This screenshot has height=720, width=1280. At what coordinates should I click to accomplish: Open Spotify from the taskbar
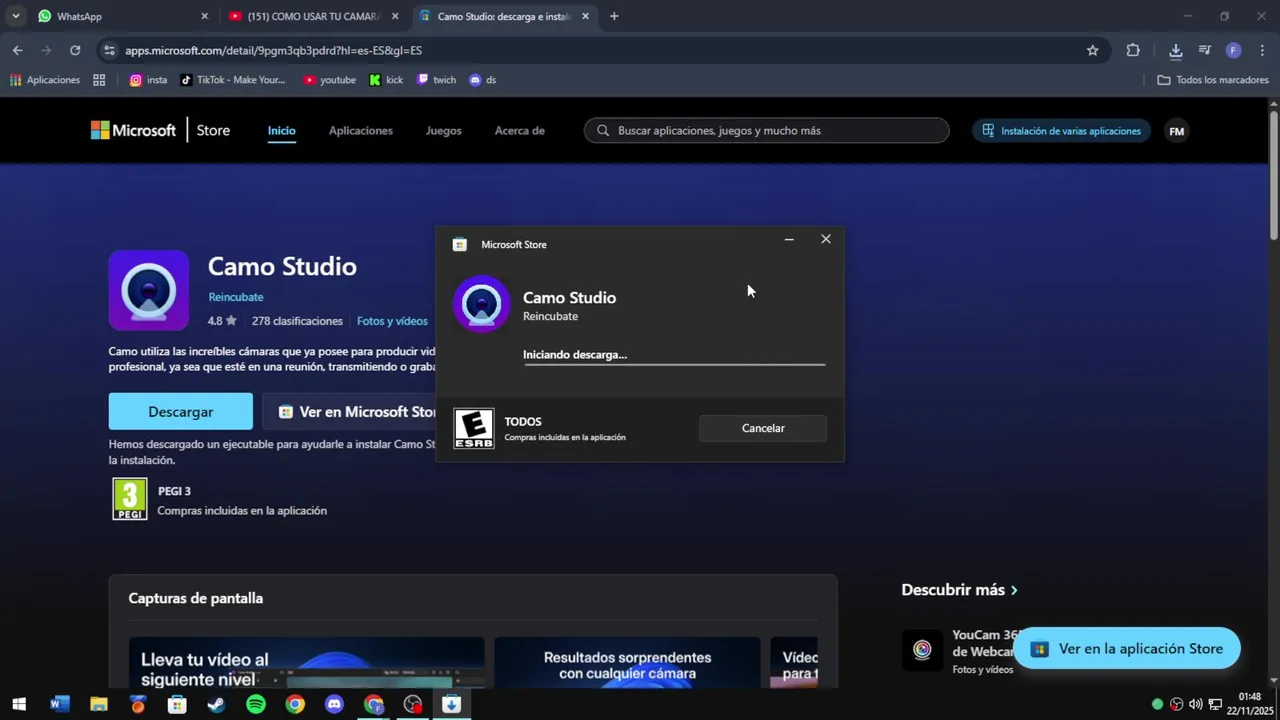click(x=255, y=704)
